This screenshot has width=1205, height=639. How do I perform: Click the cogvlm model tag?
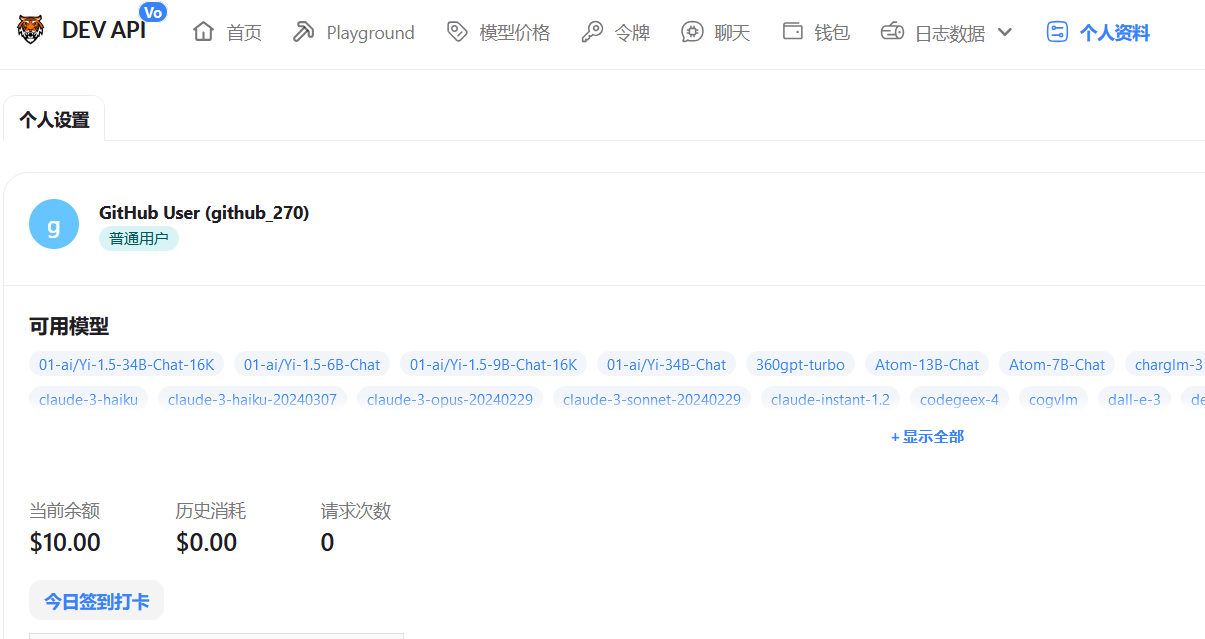click(1054, 399)
